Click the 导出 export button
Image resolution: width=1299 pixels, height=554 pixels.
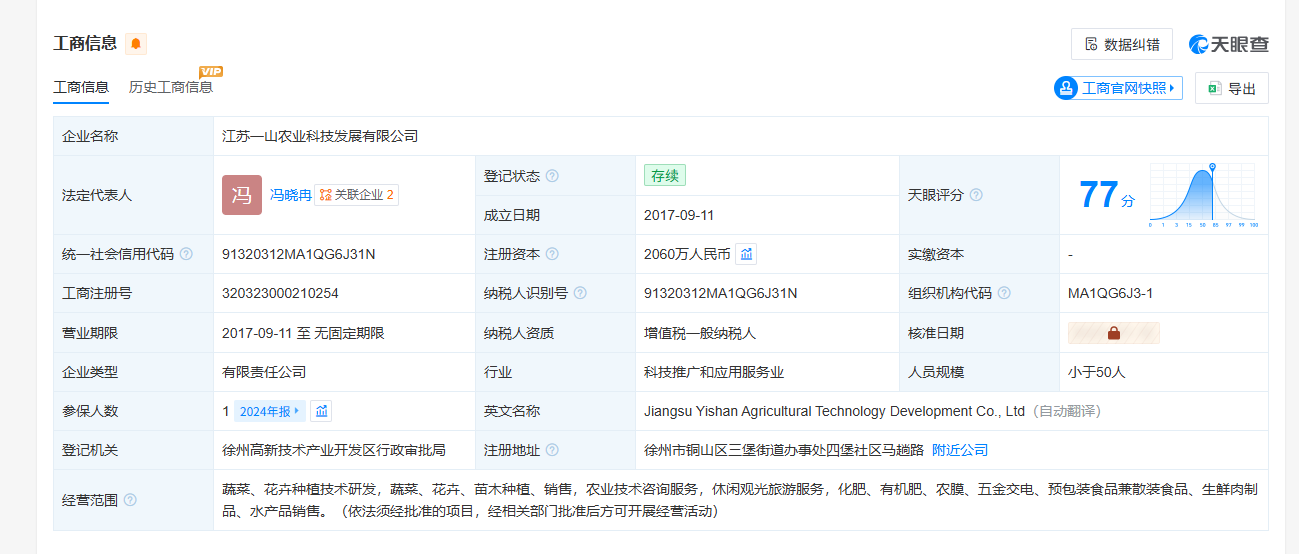pyautogui.click(x=1231, y=88)
